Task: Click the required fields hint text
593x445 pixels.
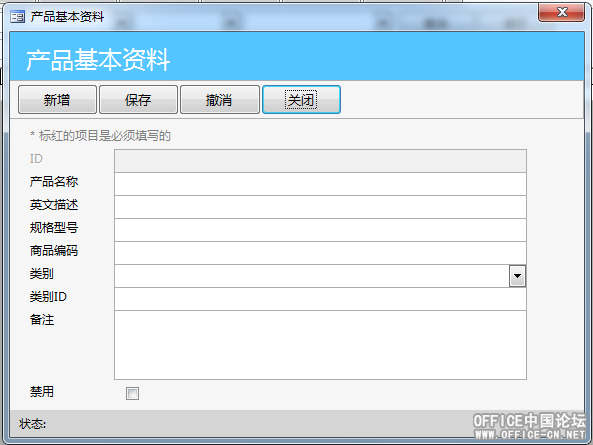Action: point(101,135)
